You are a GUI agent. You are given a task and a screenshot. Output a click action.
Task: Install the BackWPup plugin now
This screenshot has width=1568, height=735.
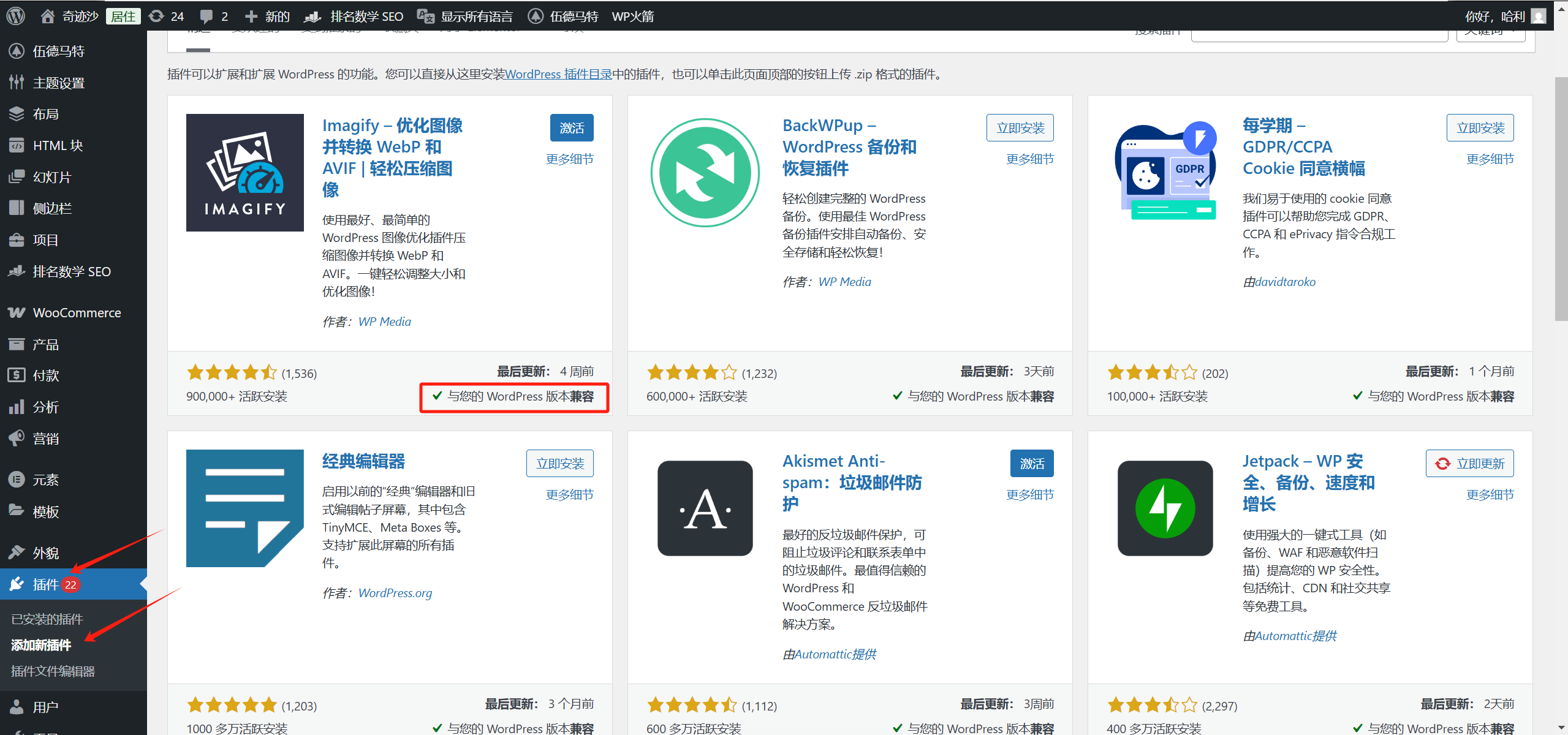click(1020, 127)
